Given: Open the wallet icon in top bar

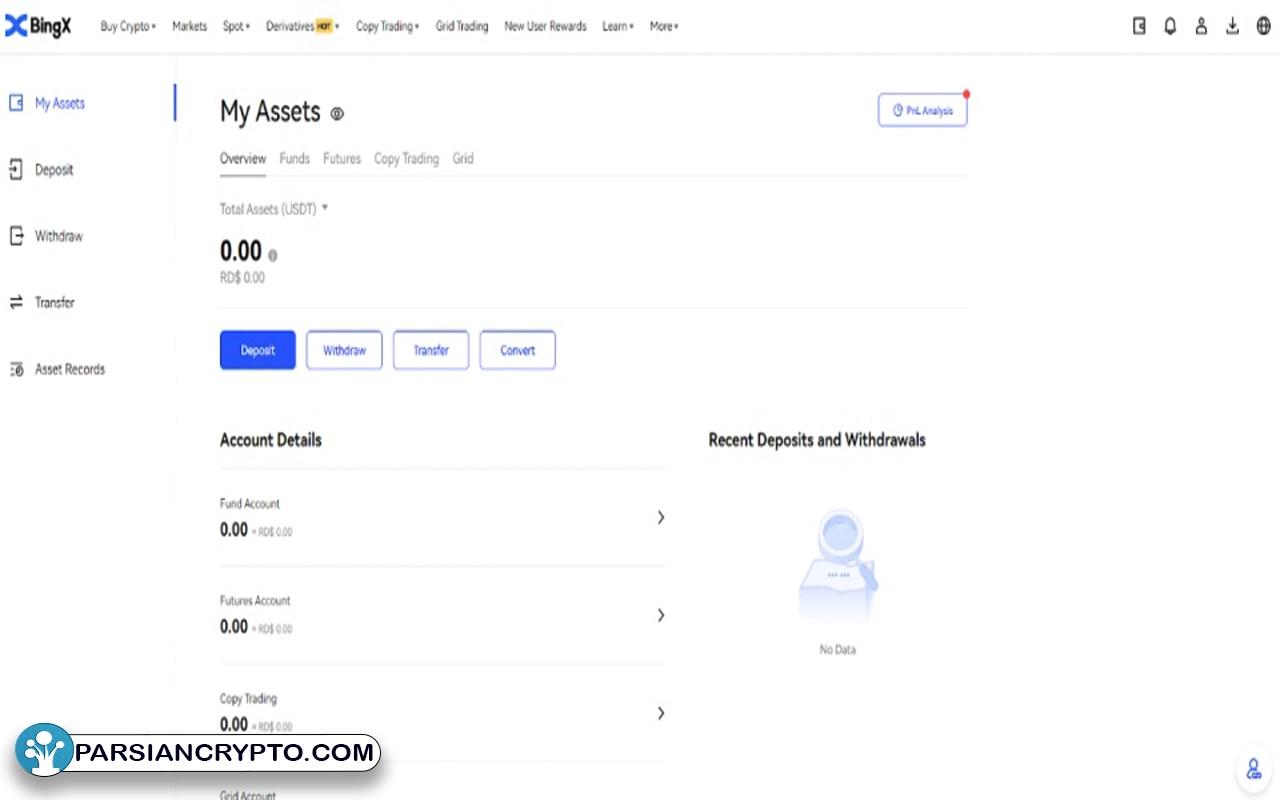Looking at the screenshot, I should (1139, 27).
